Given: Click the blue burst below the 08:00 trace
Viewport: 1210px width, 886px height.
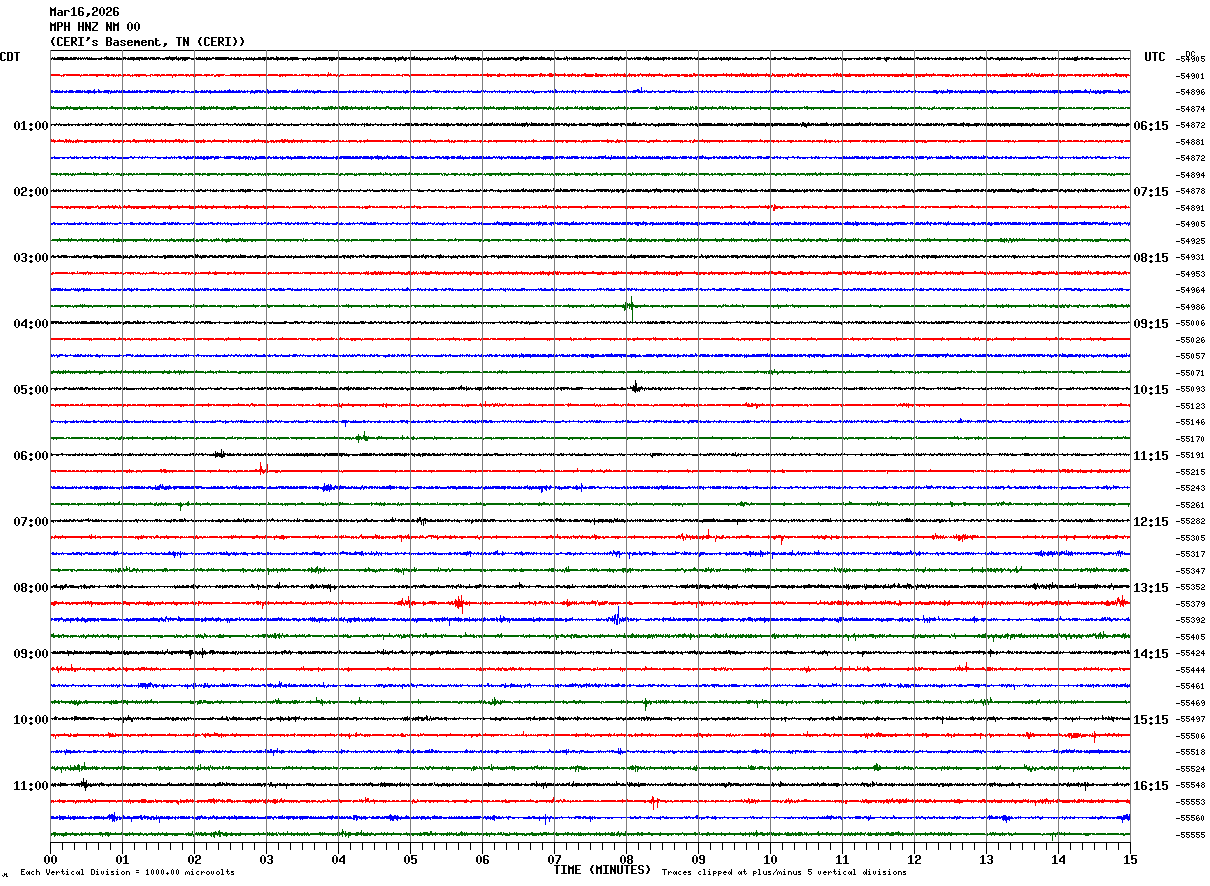Looking at the screenshot, I should pyautogui.click(x=616, y=617).
